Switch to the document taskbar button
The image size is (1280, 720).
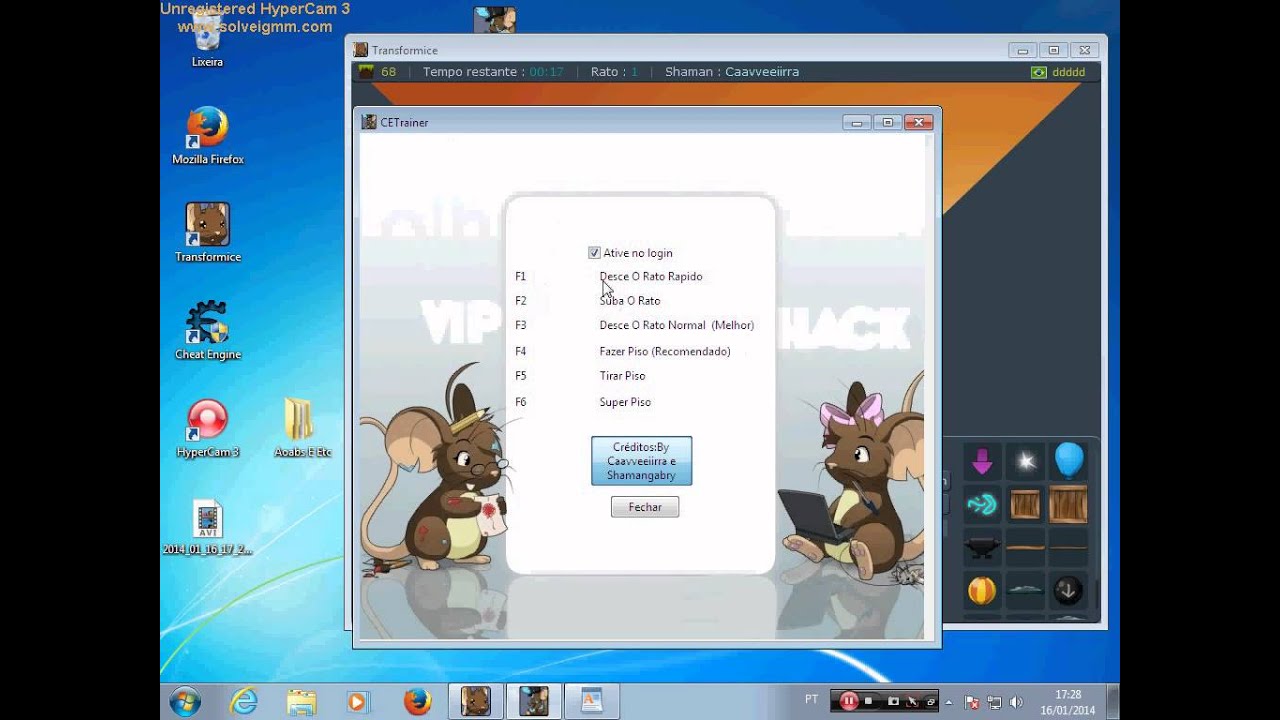pyautogui.click(x=591, y=701)
